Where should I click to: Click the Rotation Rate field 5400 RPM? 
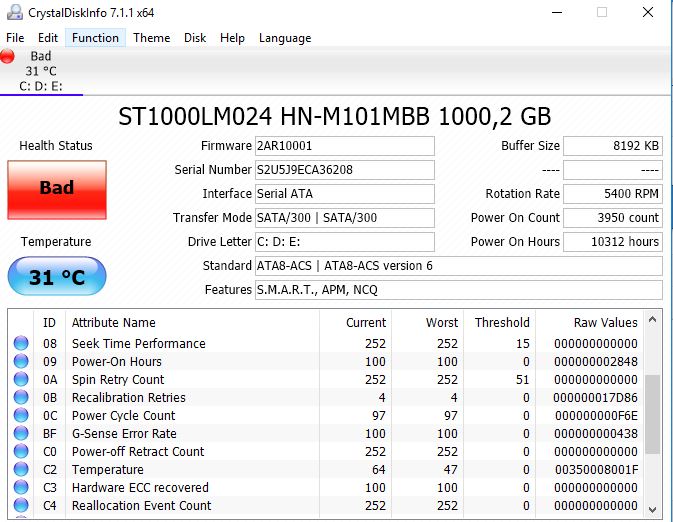pyautogui.click(x=613, y=194)
